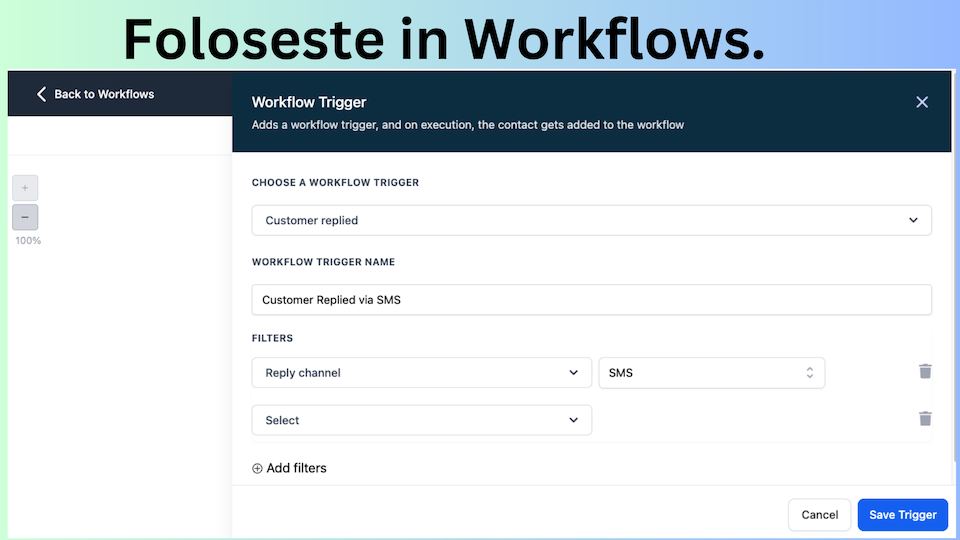Delete the empty Select filter row
This screenshot has height=540, width=960.
click(925, 419)
